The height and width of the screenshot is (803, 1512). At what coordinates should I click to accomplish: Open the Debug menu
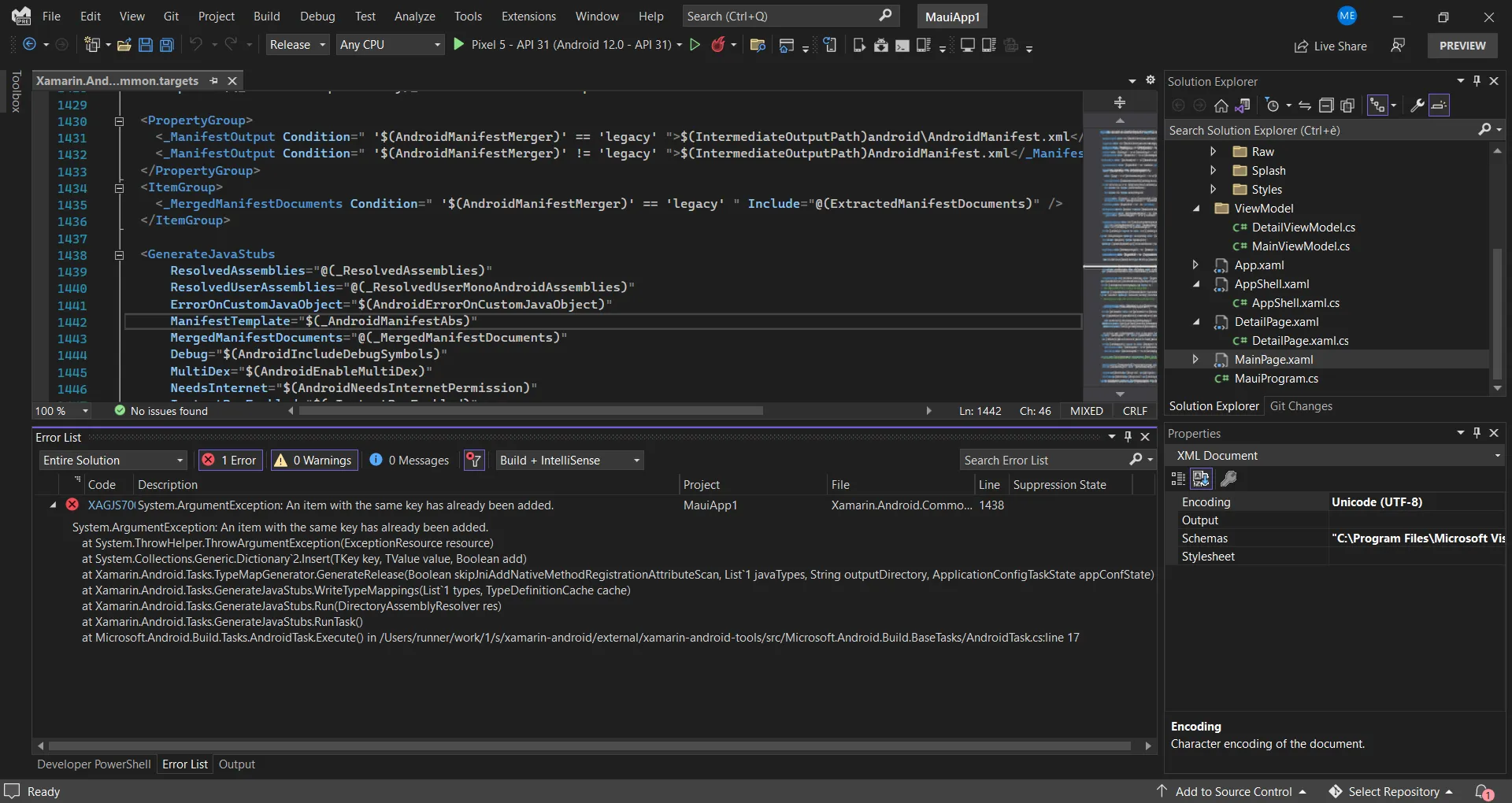click(x=317, y=17)
